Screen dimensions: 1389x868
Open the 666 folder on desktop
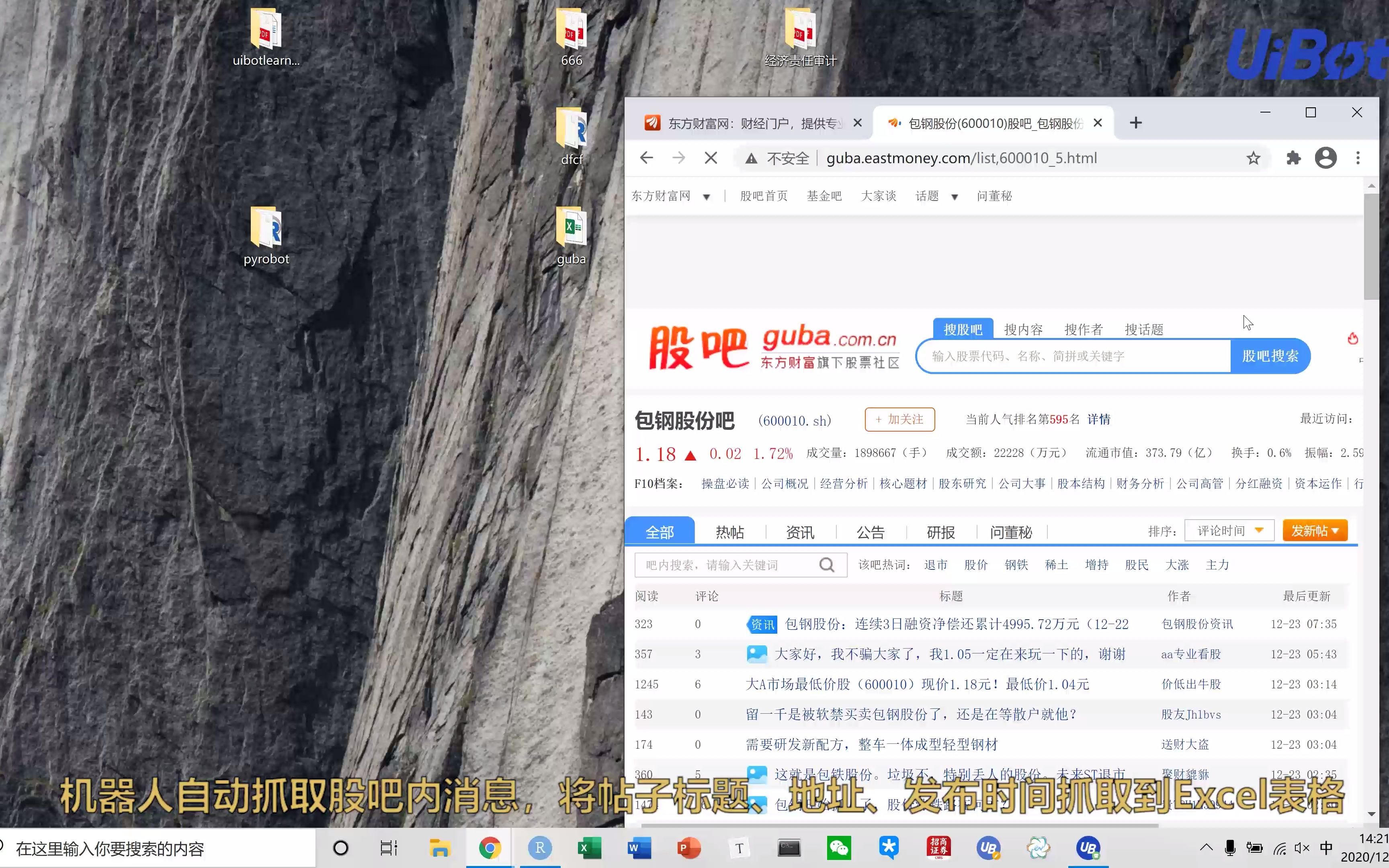pyautogui.click(x=571, y=37)
